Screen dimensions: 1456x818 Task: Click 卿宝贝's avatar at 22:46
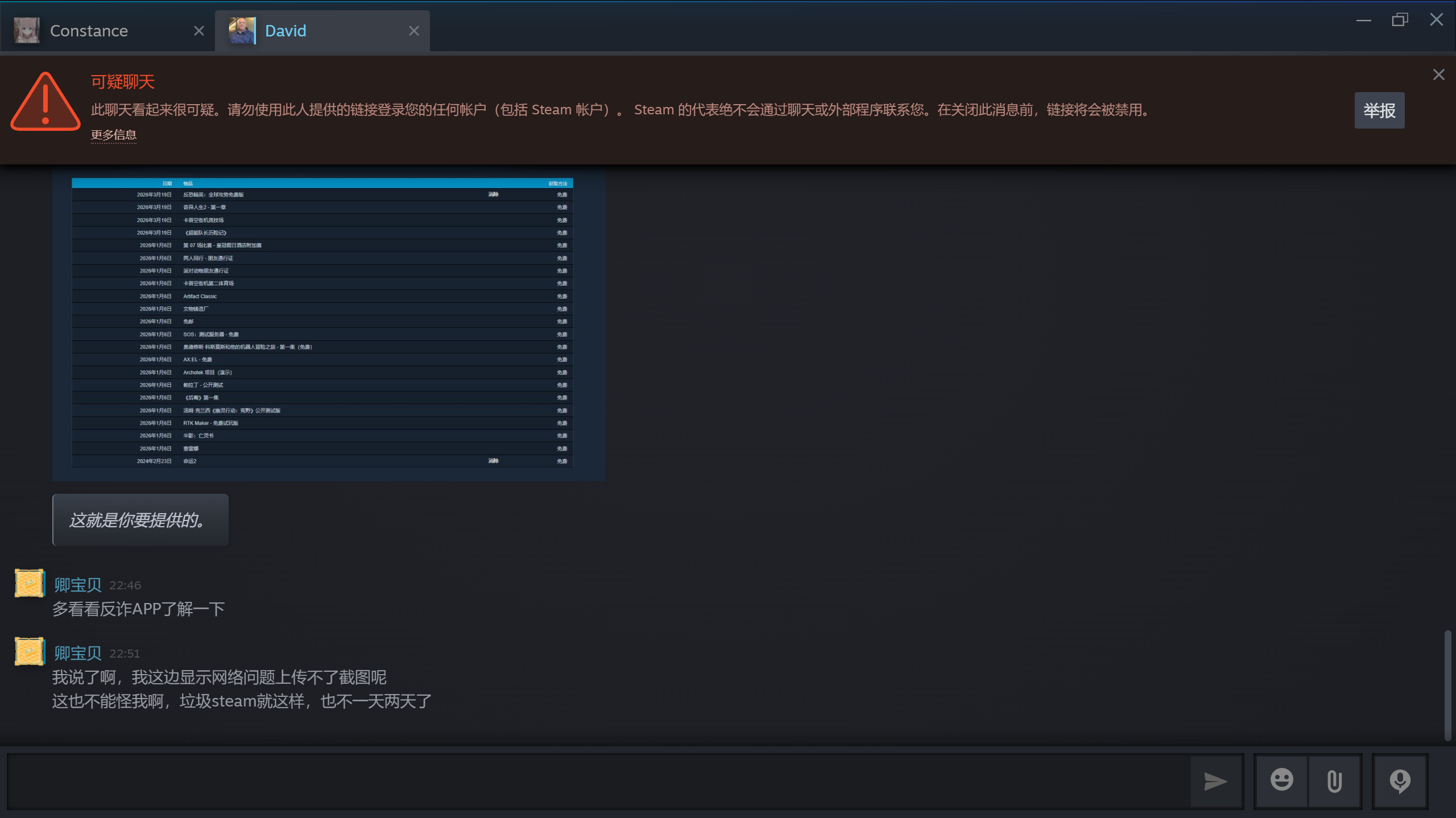click(29, 584)
